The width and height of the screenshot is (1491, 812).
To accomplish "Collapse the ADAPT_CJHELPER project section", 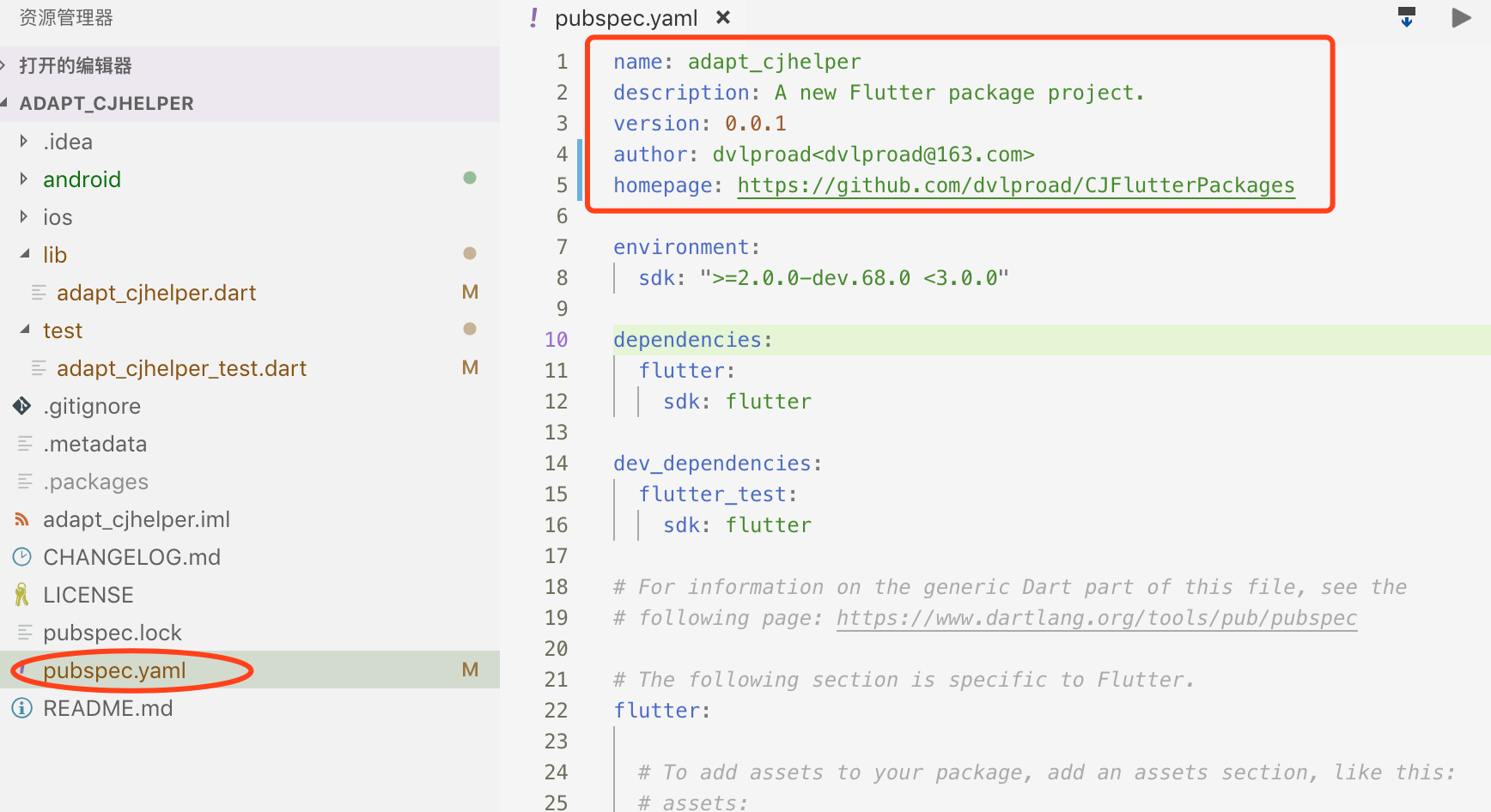I will [4, 103].
